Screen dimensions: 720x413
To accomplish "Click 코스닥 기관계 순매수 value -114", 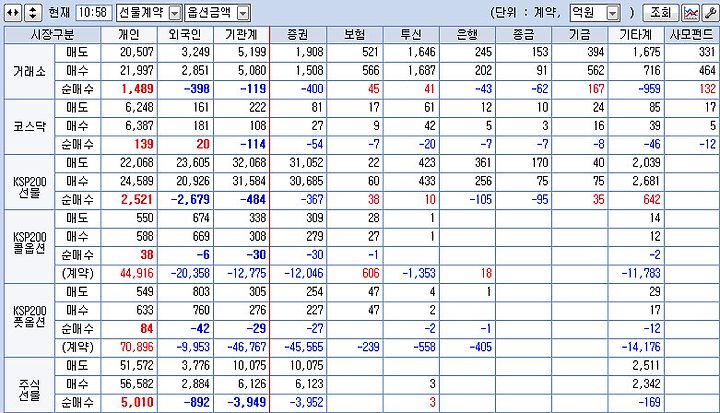I will (x=253, y=144).
